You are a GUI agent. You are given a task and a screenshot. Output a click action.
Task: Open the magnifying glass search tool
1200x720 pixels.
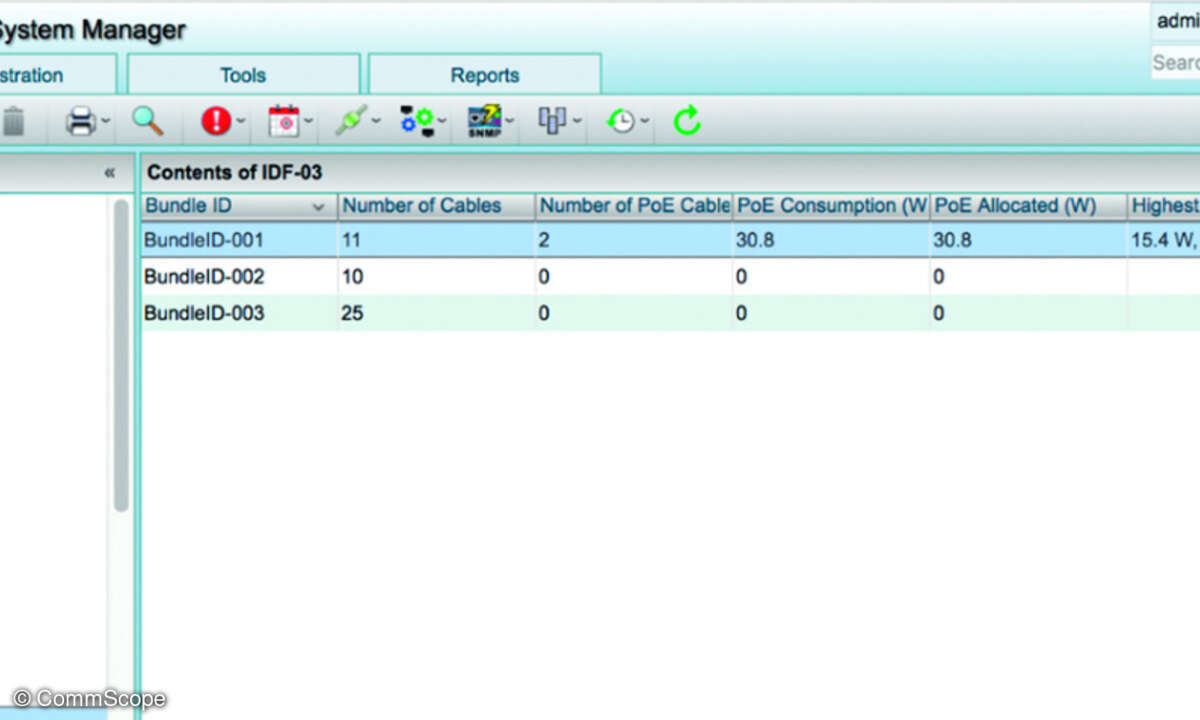click(x=148, y=121)
